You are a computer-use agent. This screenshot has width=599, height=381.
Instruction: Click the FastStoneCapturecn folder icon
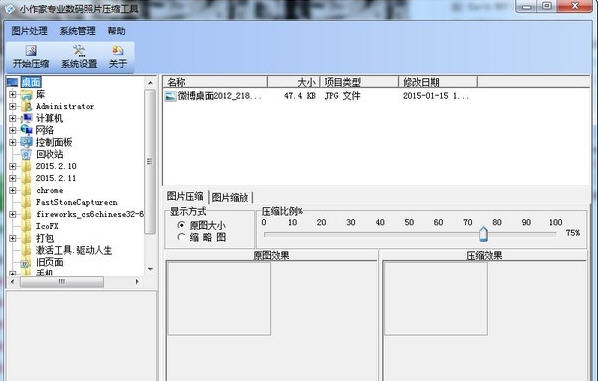pos(26,202)
